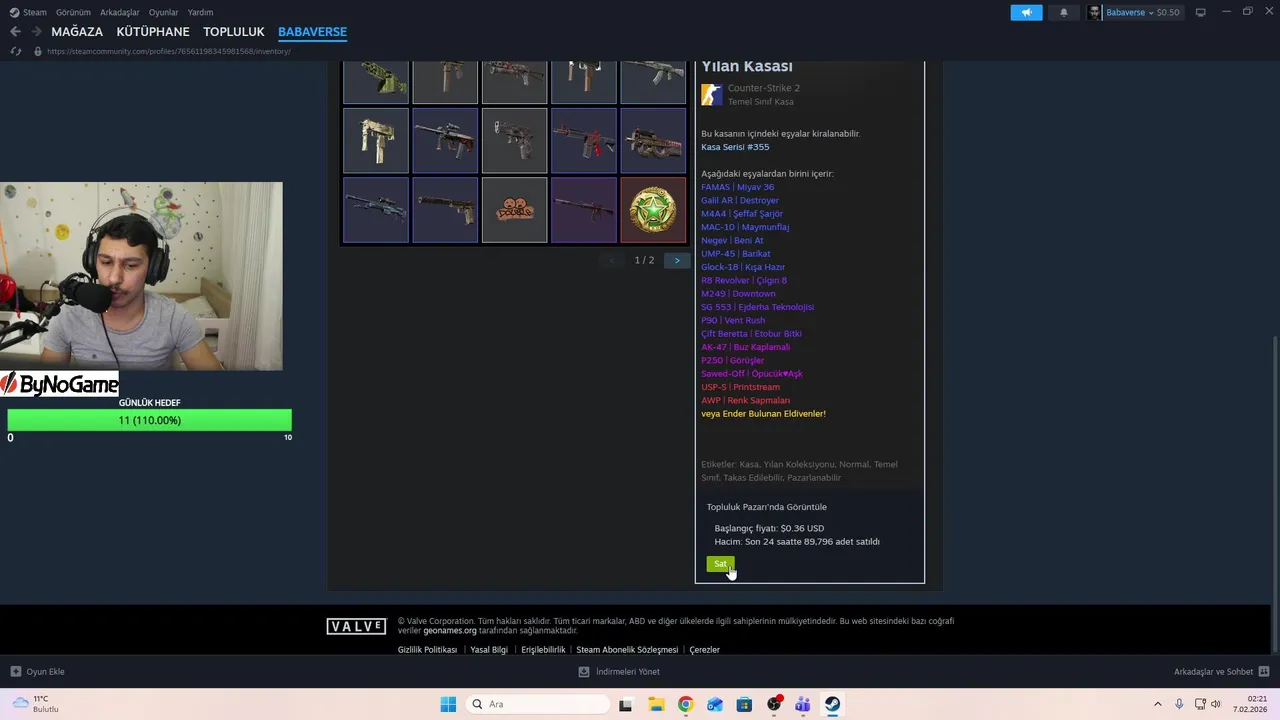The width and height of the screenshot is (1280, 720).
Task: Click 'Kasa Serisi #355' text
Action: click(x=735, y=147)
